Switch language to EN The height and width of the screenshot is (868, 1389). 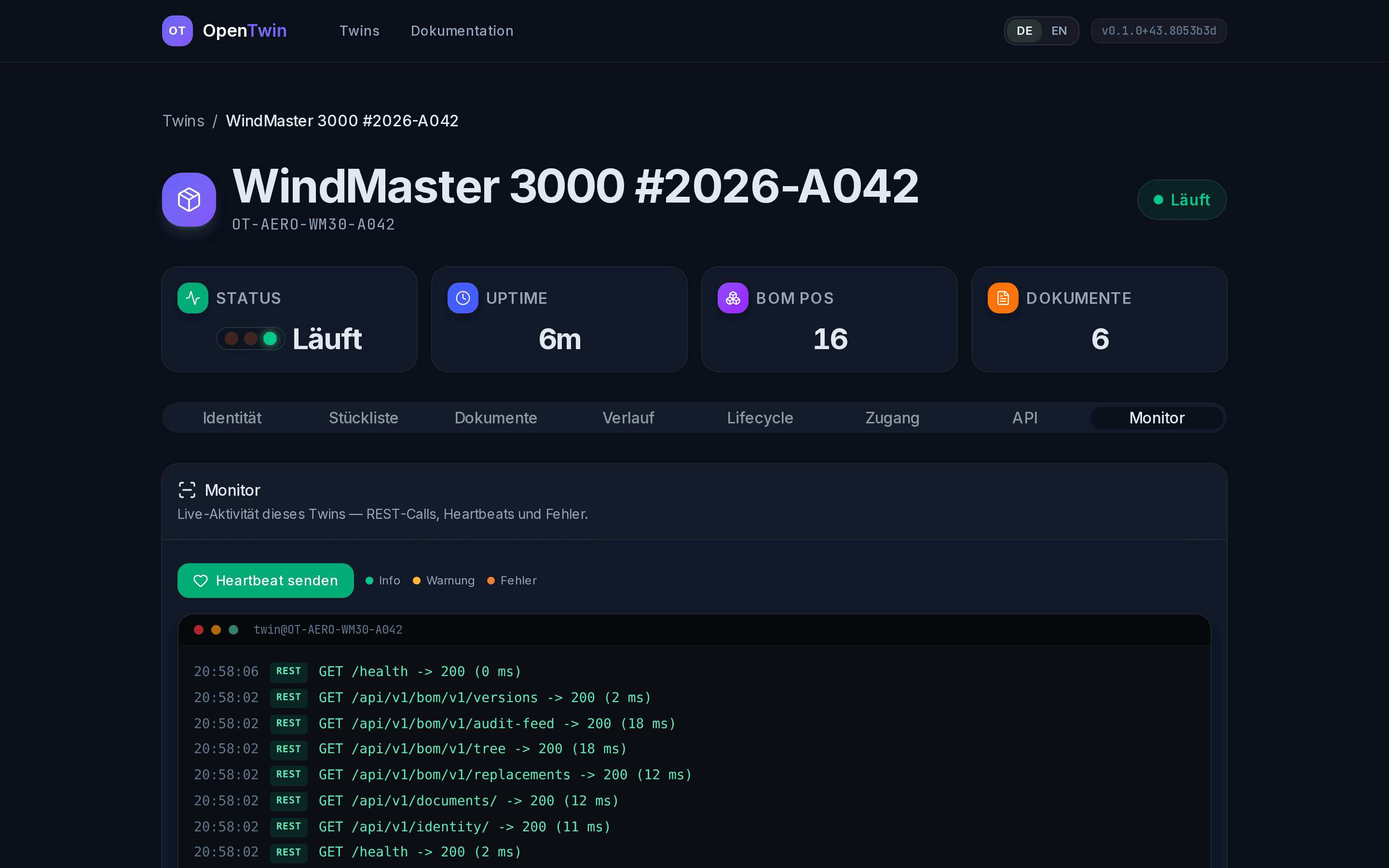[x=1059, y=31]
